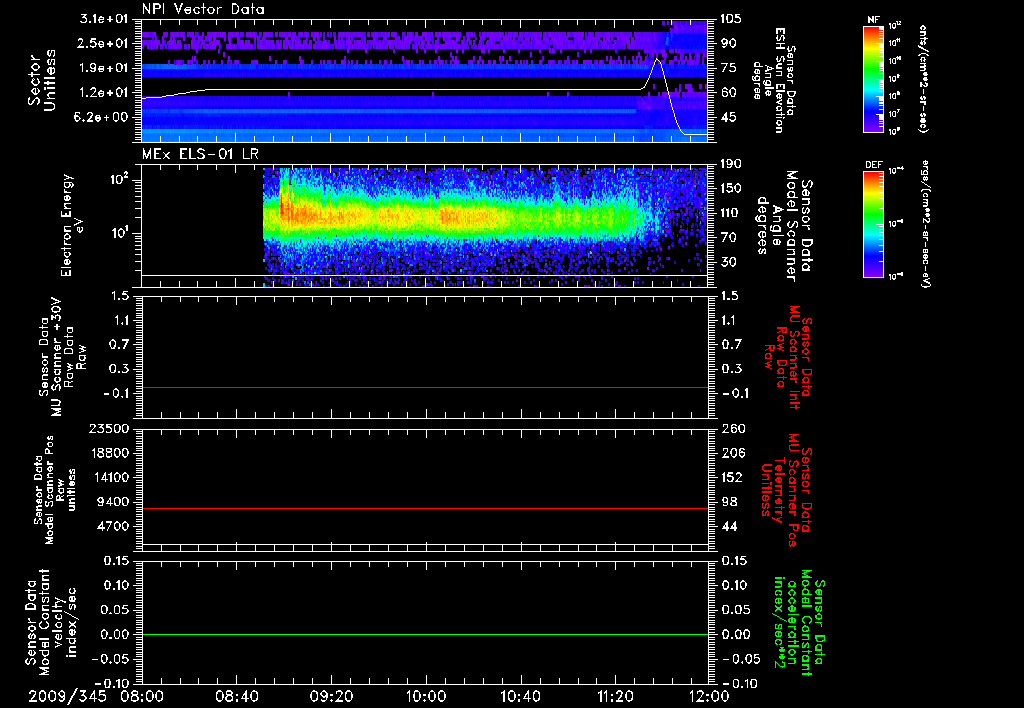Image resolution: width=1024 pixels, height=708 pixels.
Task: Click the white elevation curve peak in NPI panel
Action: click(x=658, y=59)
